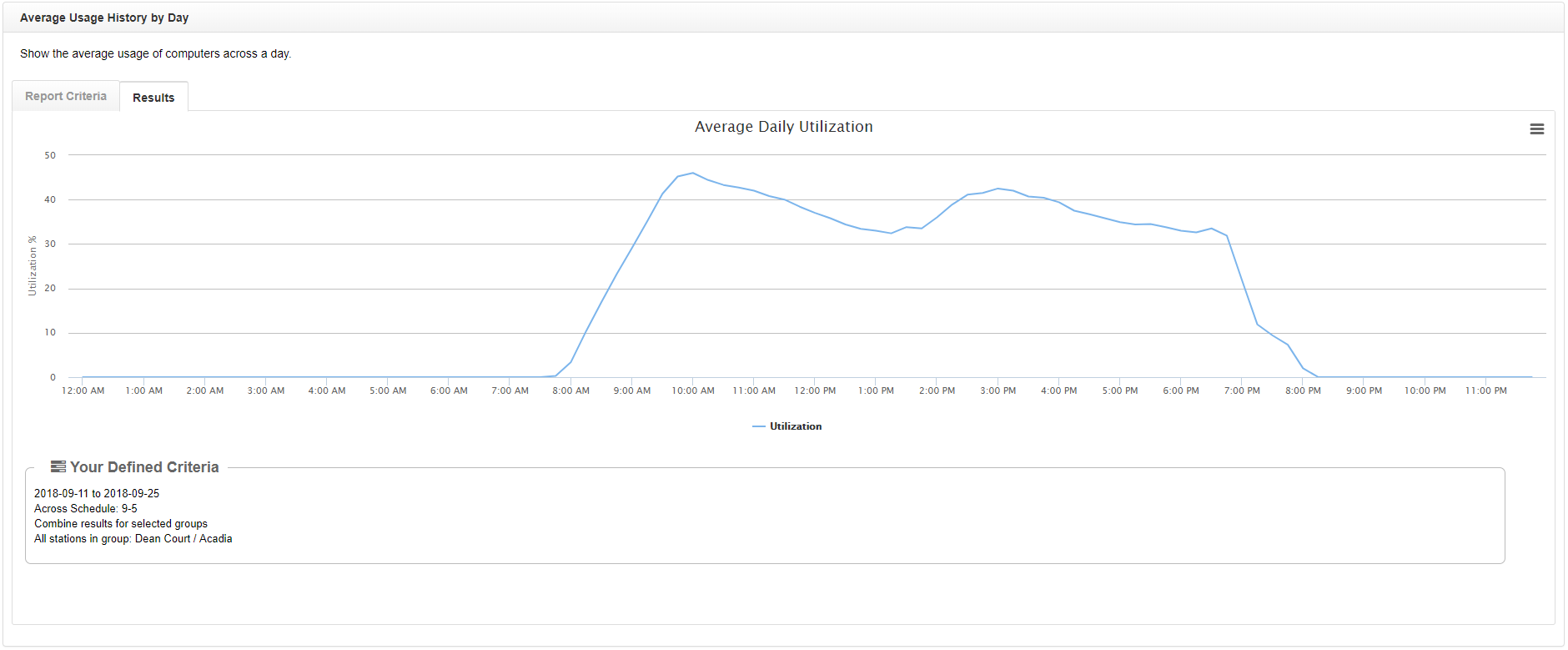Viewport: 1568px width, 650px height.
Task: Click the 8:00 AM axis label
Action: (571, 391)
